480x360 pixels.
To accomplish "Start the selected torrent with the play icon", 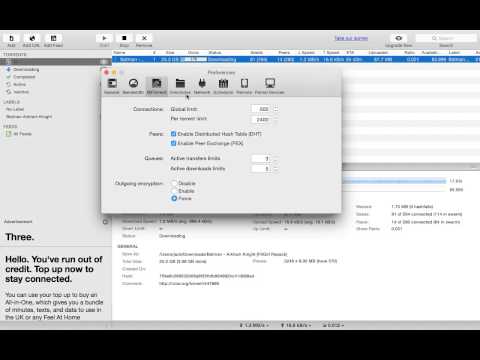I will tap(104, 38).
